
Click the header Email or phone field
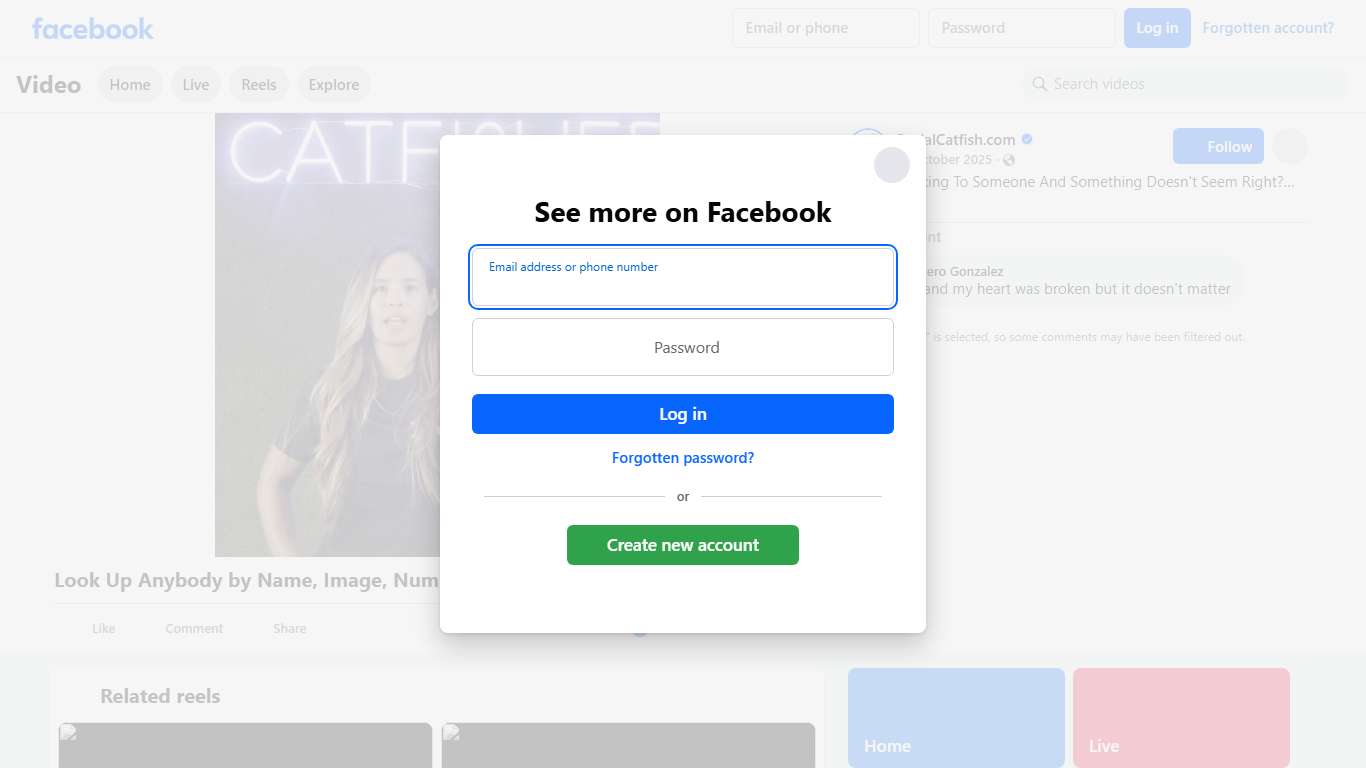click(825, 28)
